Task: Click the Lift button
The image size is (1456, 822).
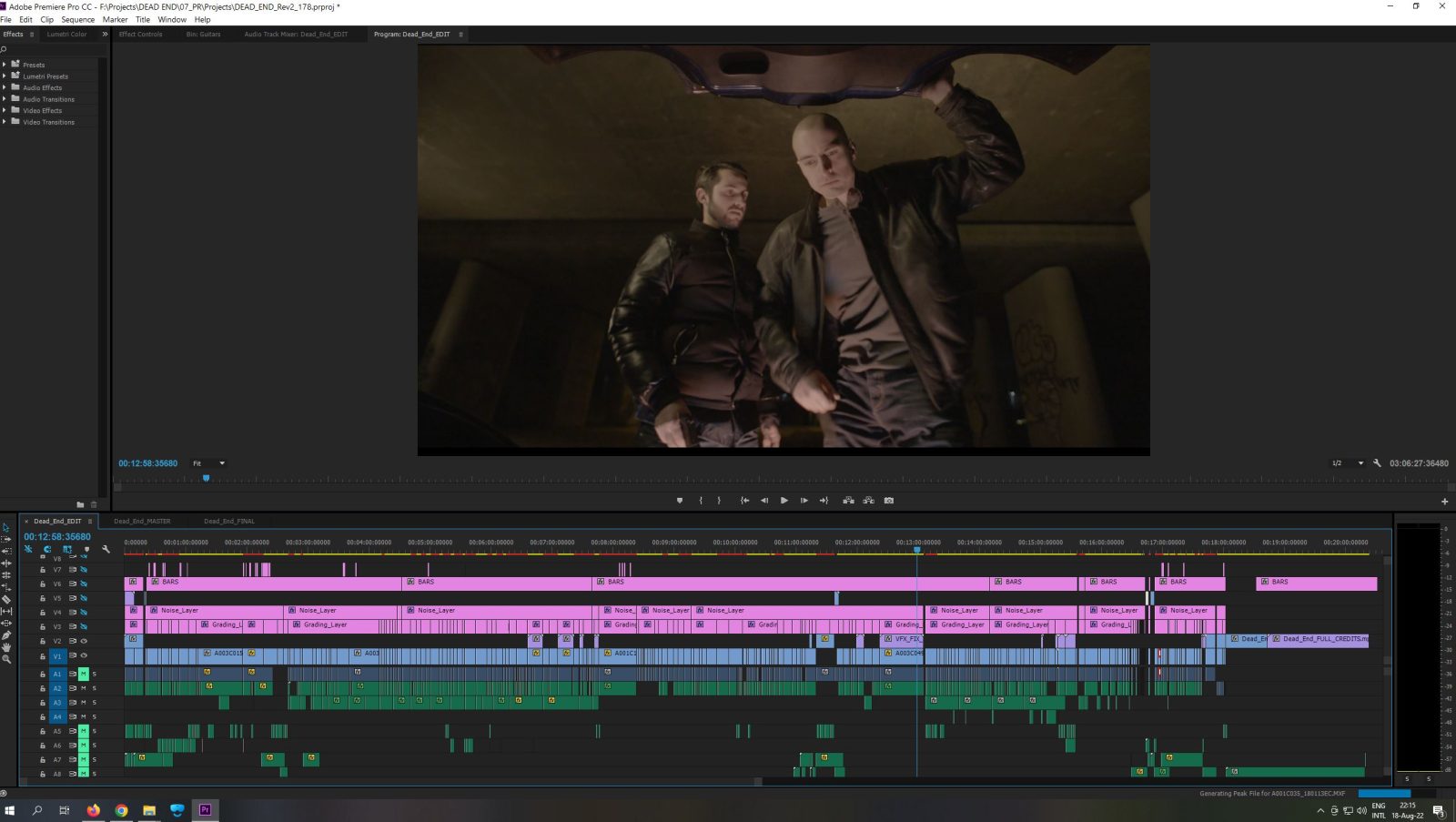Action: [848, 500]
